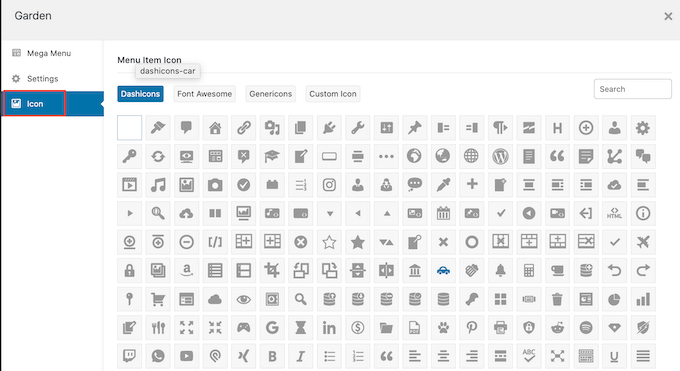Screen dimensions: 680x371
Task: Select the blank no-icon option
Action: click(129, 128)
